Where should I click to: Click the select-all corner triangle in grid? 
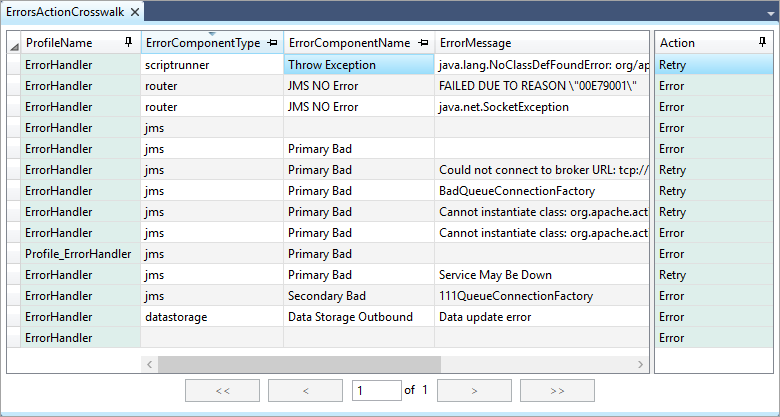click(14, 47)
